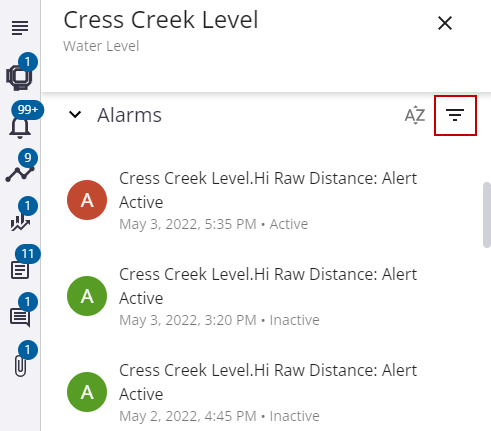Open the summary lines icon in sidebar
Screen dimensions: 491x431
coord(20,28)
